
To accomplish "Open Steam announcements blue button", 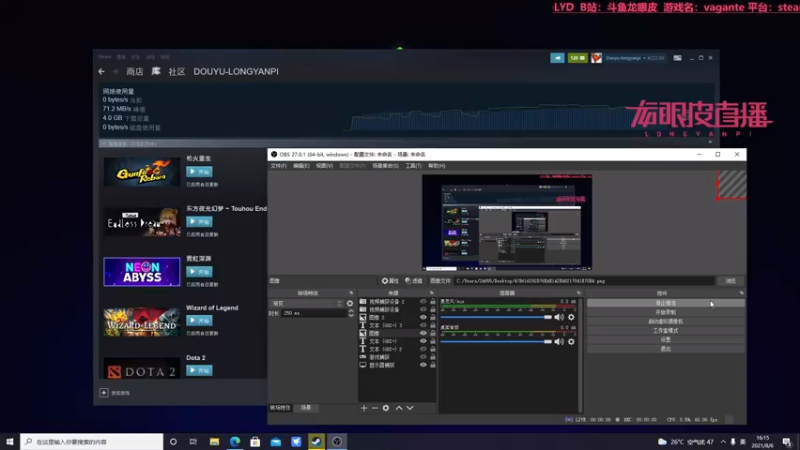I will [x=557, y=58].
